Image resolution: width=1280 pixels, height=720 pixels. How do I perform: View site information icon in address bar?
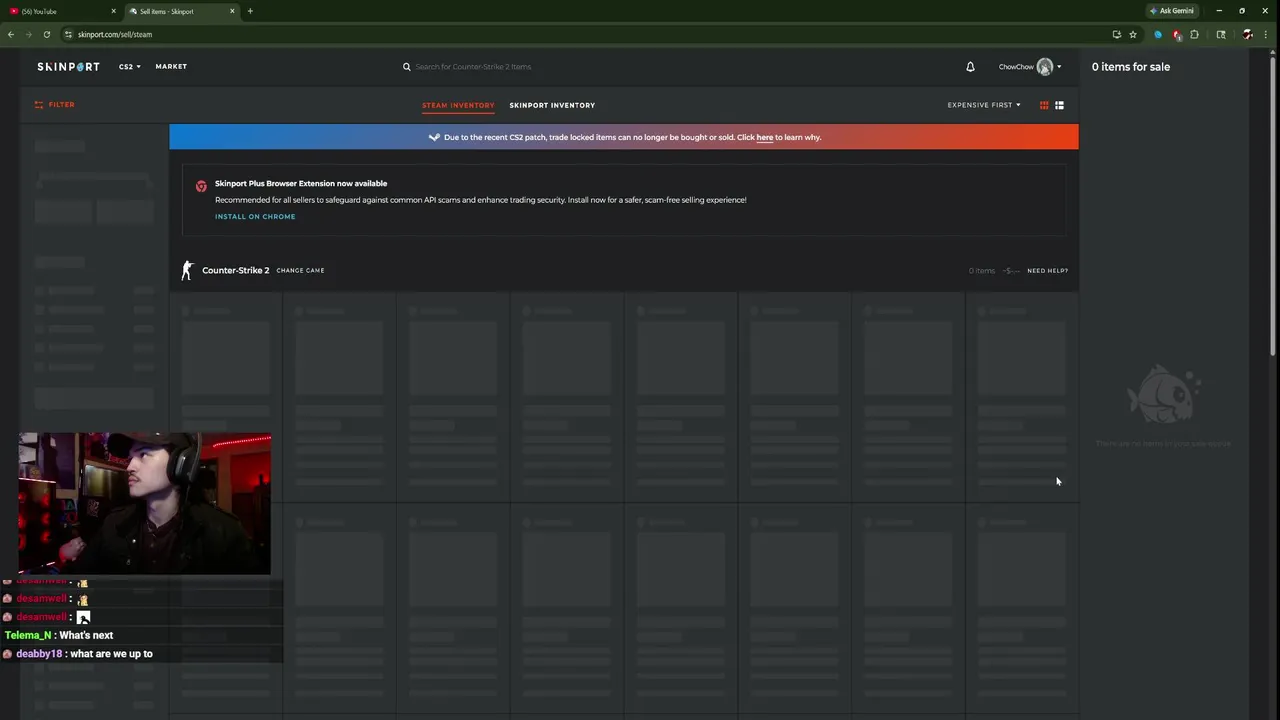pos(68,34)
